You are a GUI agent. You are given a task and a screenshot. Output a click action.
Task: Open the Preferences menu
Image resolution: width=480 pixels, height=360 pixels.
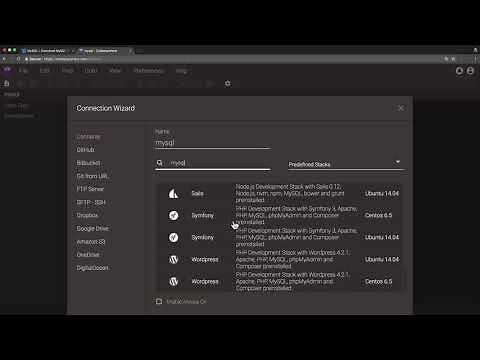click(x=149, y=71)
